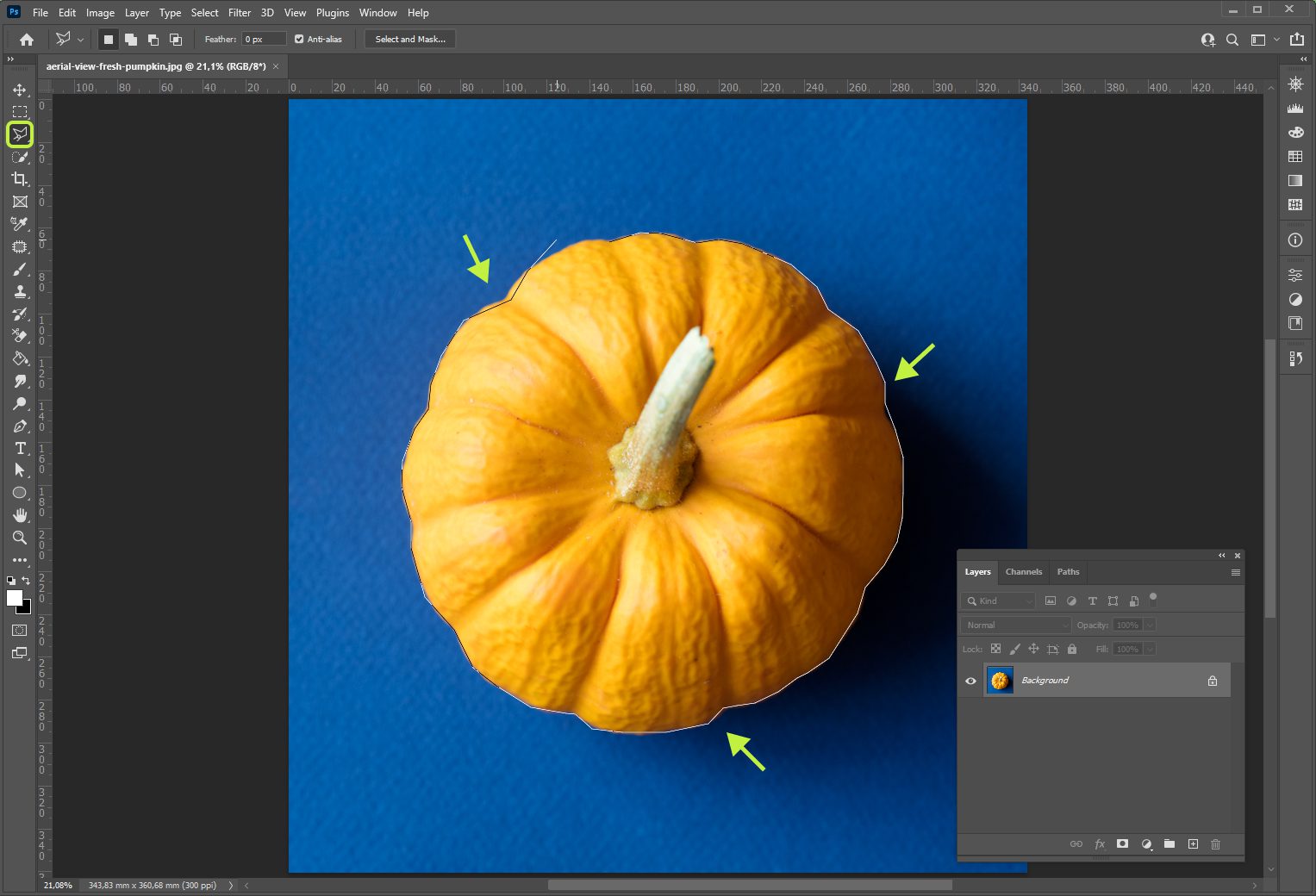
Task: Open the Edit Toolbar three-dots menu
Action: [19, 560]
